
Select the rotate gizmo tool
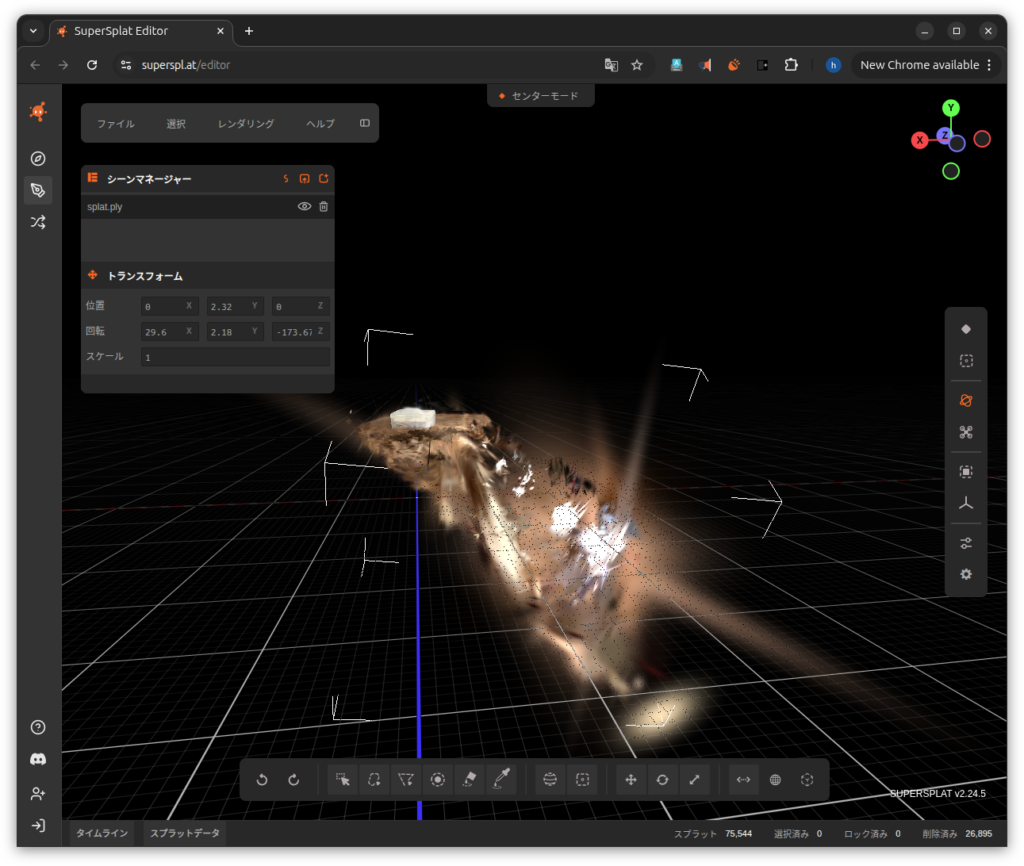[x=662, y=780]
